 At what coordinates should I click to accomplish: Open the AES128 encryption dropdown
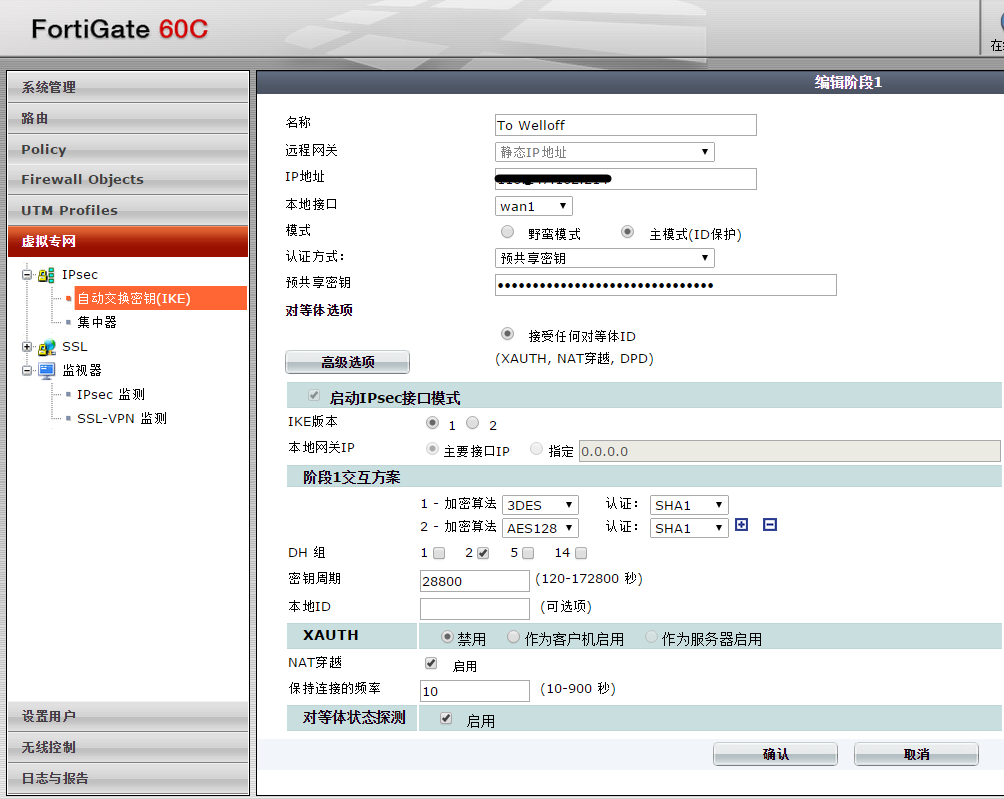540,528
